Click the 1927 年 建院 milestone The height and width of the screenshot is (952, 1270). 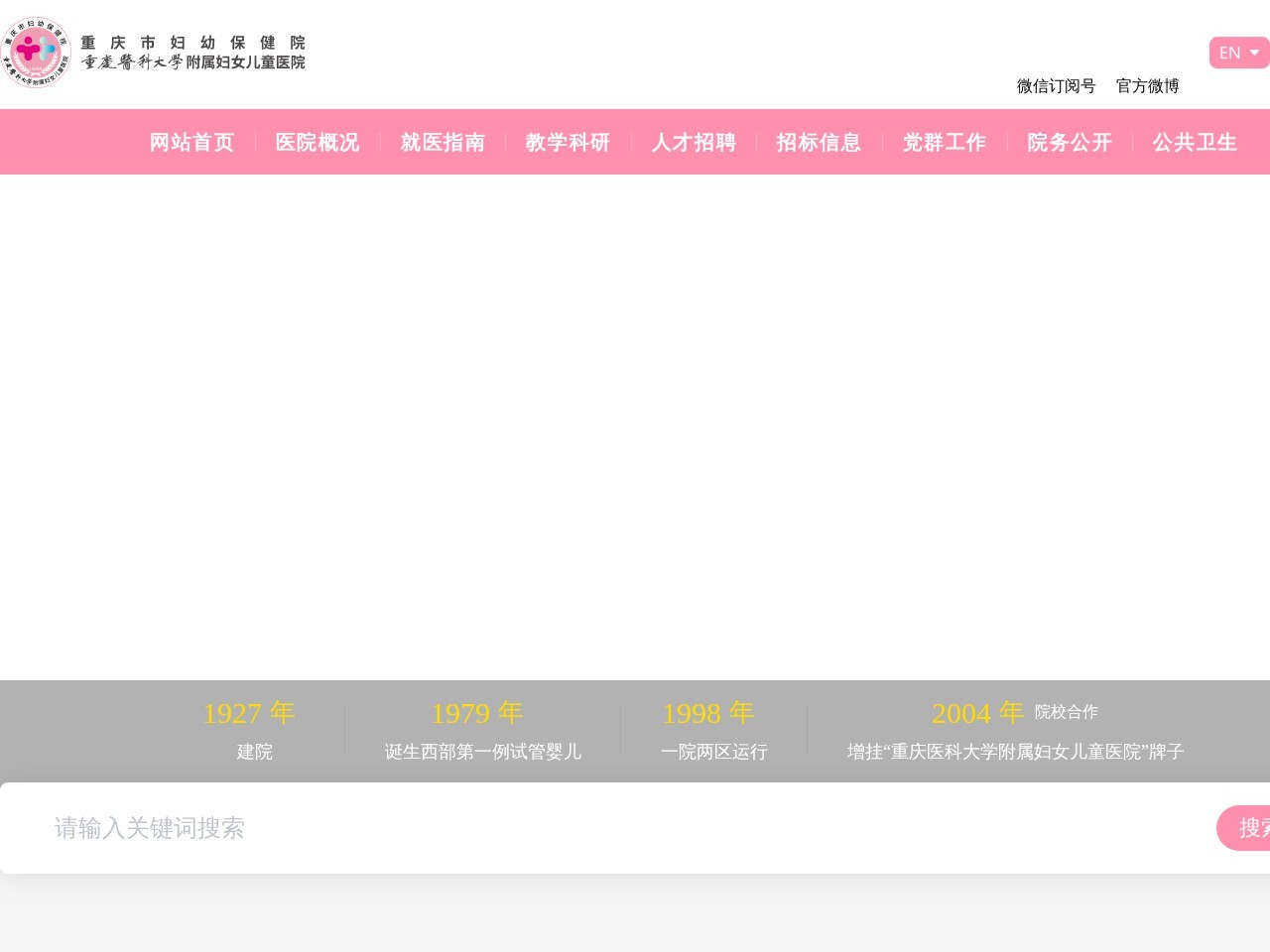tap(249, 731)
